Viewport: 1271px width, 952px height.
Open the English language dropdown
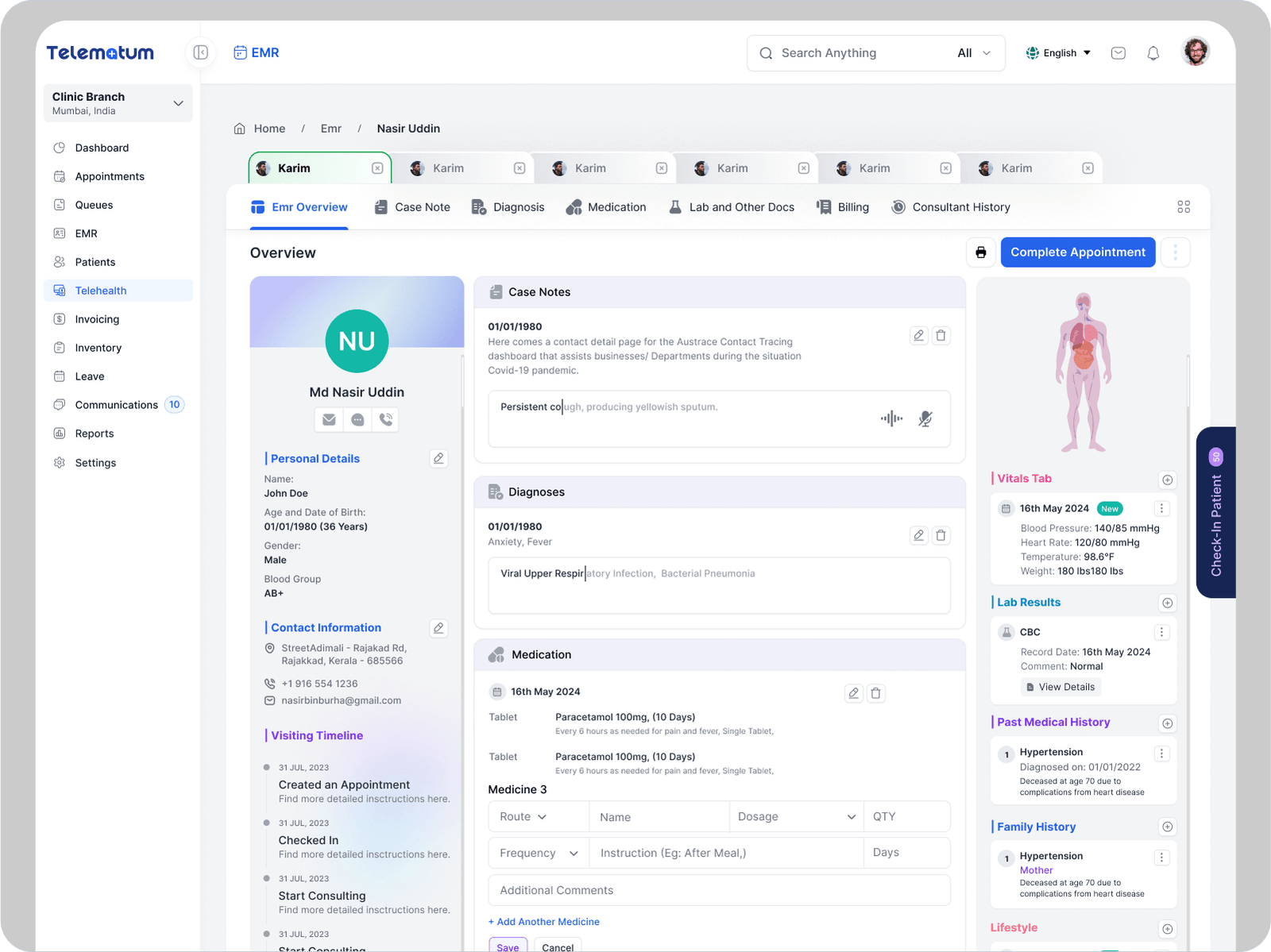[1058, 53]
